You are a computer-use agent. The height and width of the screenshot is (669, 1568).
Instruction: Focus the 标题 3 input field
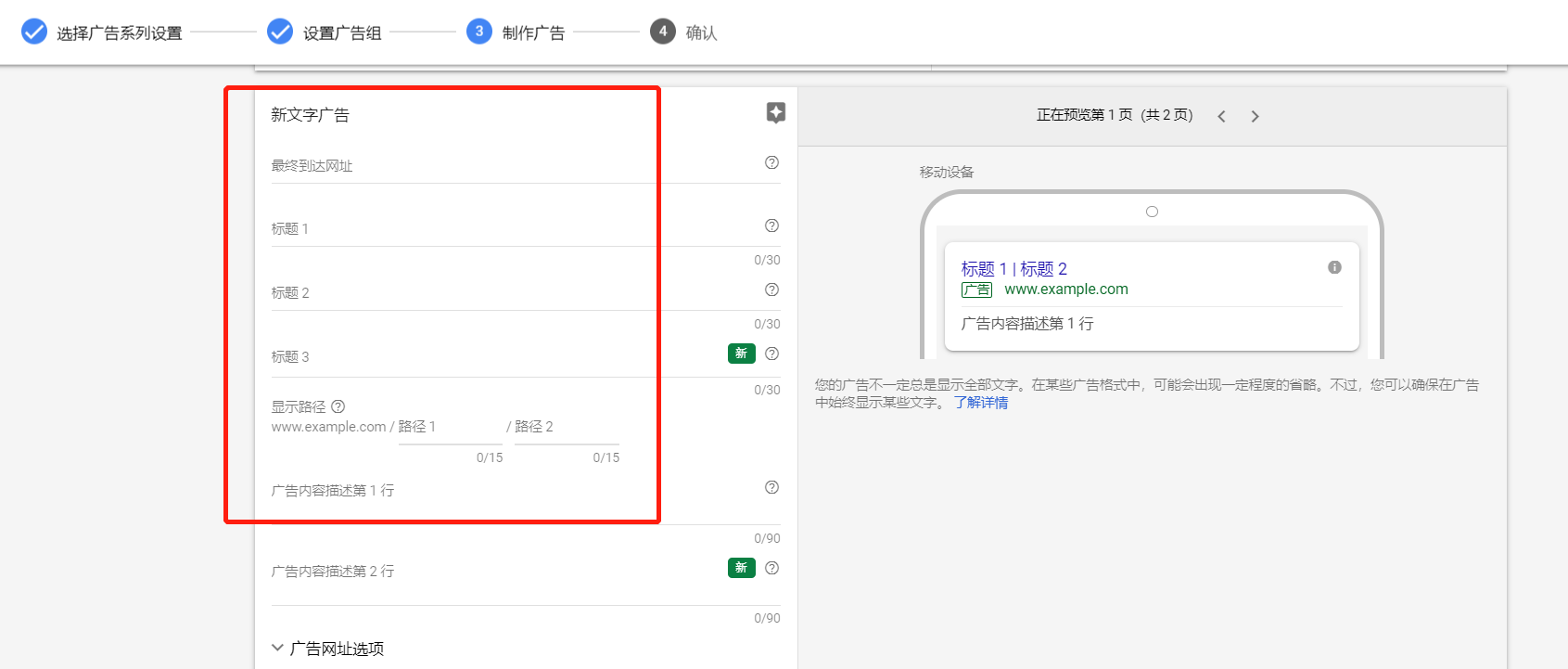point(526,356)
